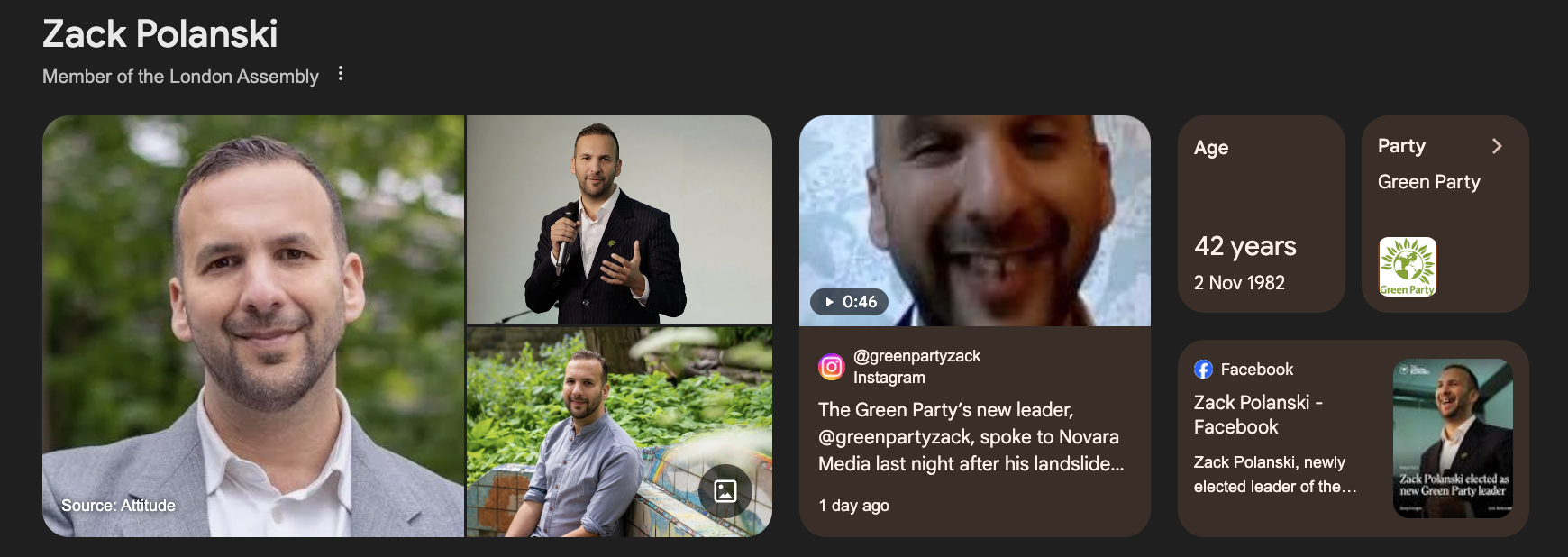Open the Facebook post thumbnail image
Viewport: 1568px width, 557px height.
click(1453, 438)
